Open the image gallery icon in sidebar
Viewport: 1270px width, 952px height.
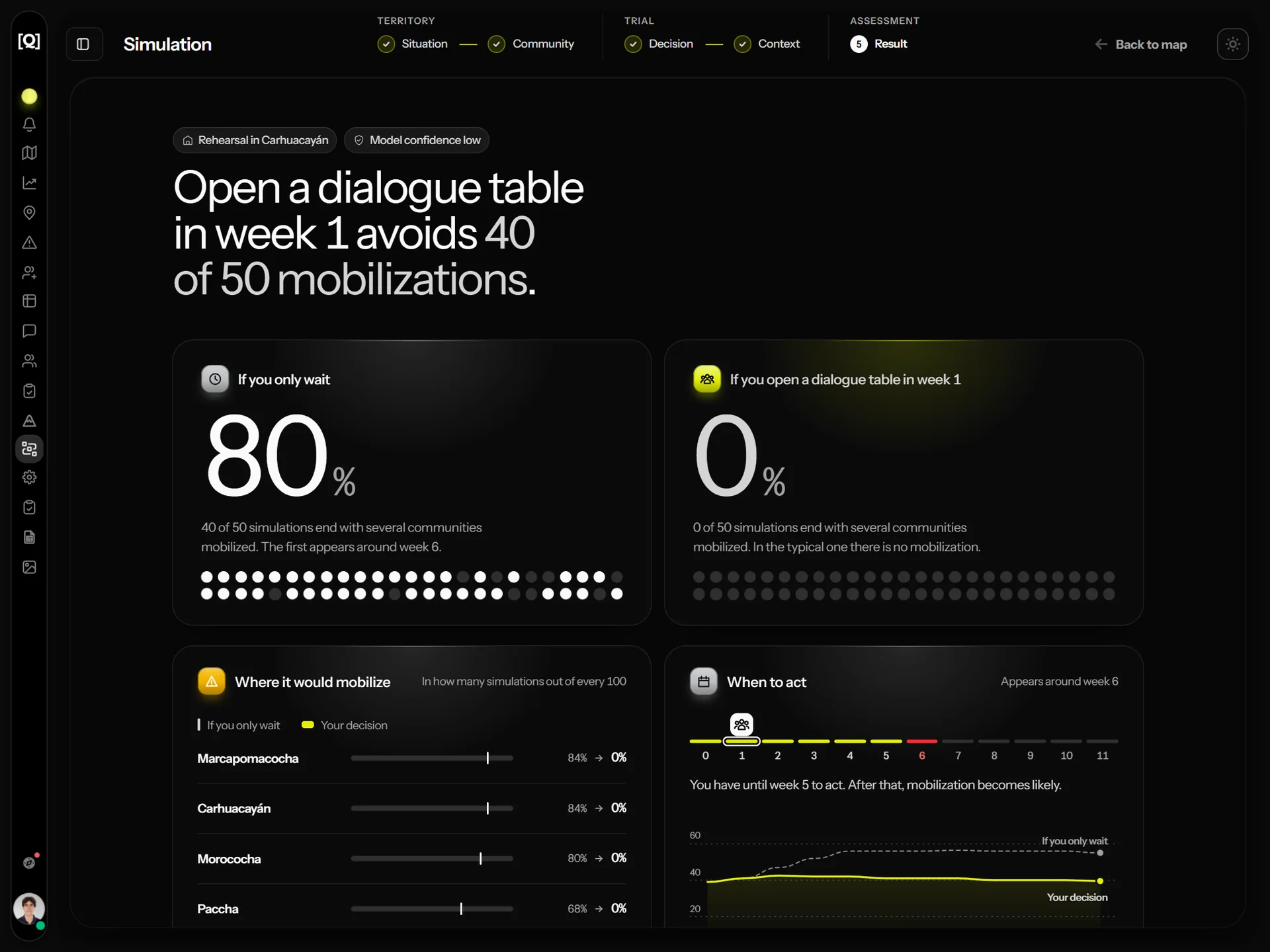(x=29, y=567)
